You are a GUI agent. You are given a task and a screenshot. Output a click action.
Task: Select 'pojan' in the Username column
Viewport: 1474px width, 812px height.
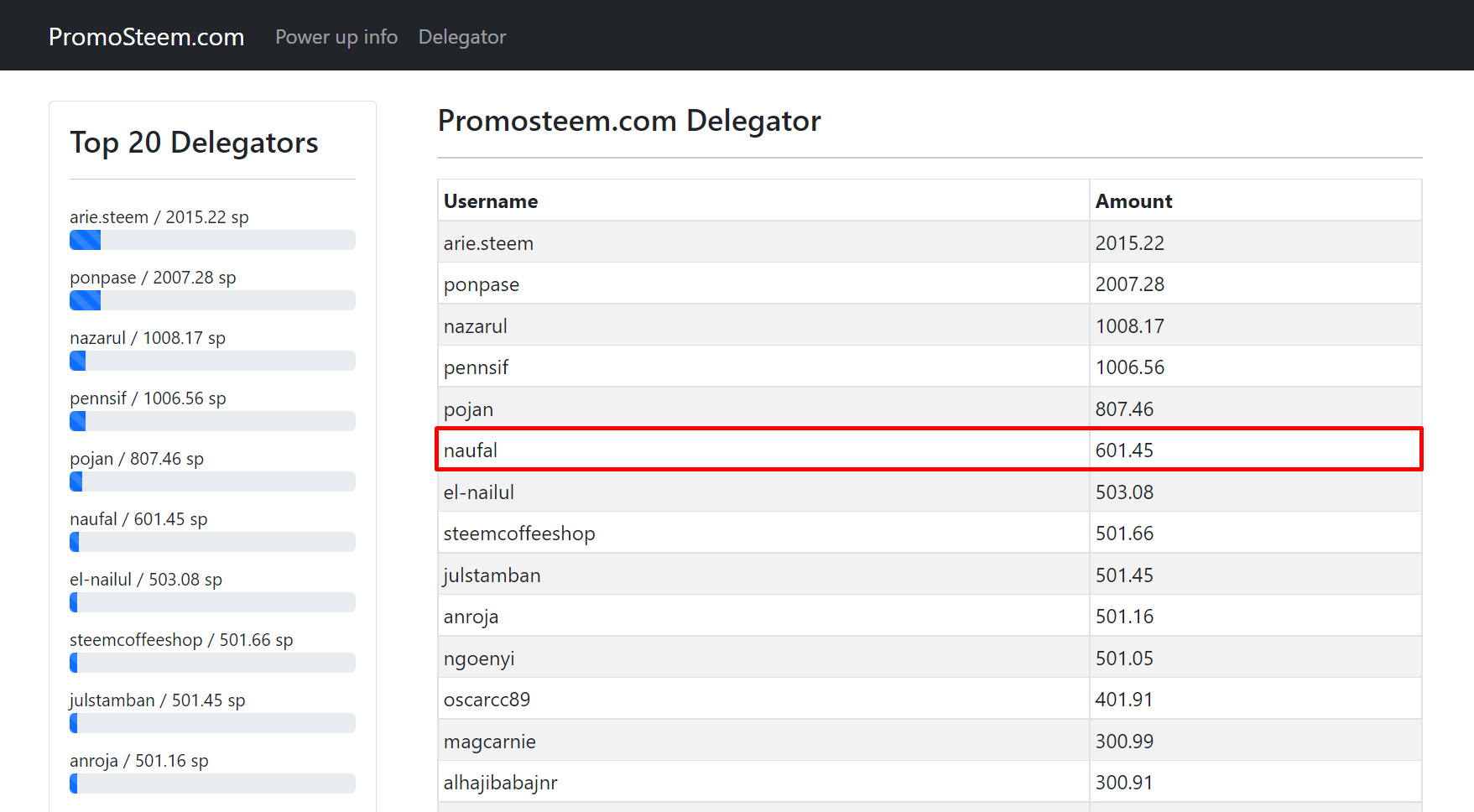click(763, 409)
